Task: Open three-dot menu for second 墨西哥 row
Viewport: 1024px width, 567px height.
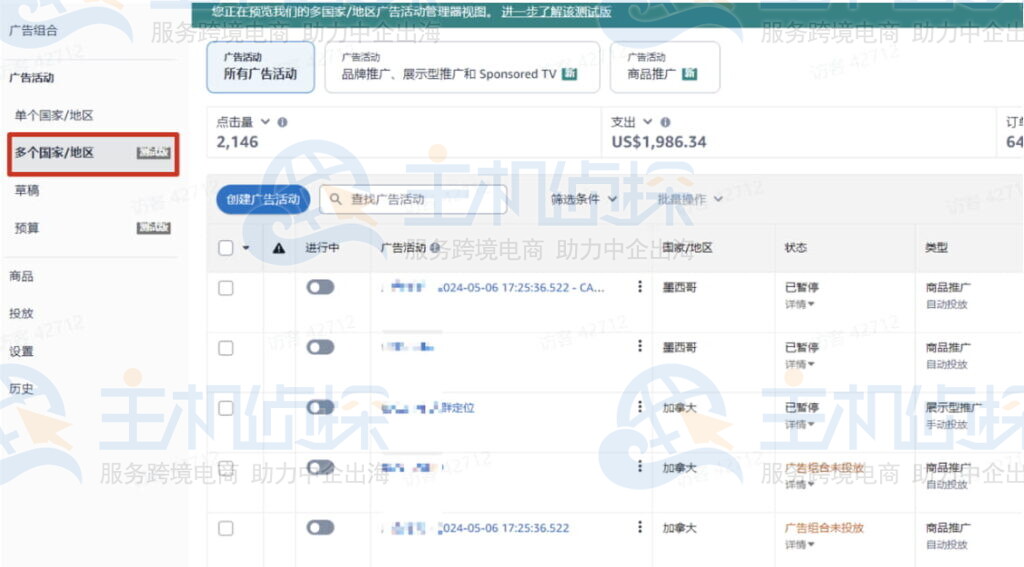Action: click(639, 346)
